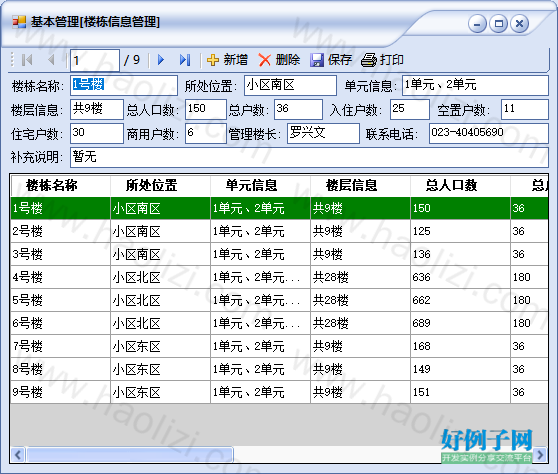The height and width of the screenshot is (474, 558).
Task: Edit the 楼栋名称 field showing 1号楼
Action: coord(124,85)
